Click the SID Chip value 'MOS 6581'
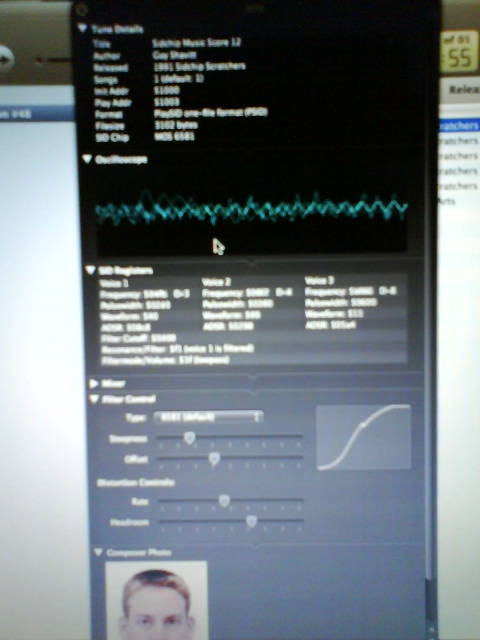The height and width of the screenshot is (640, 480). pos(174,136)
